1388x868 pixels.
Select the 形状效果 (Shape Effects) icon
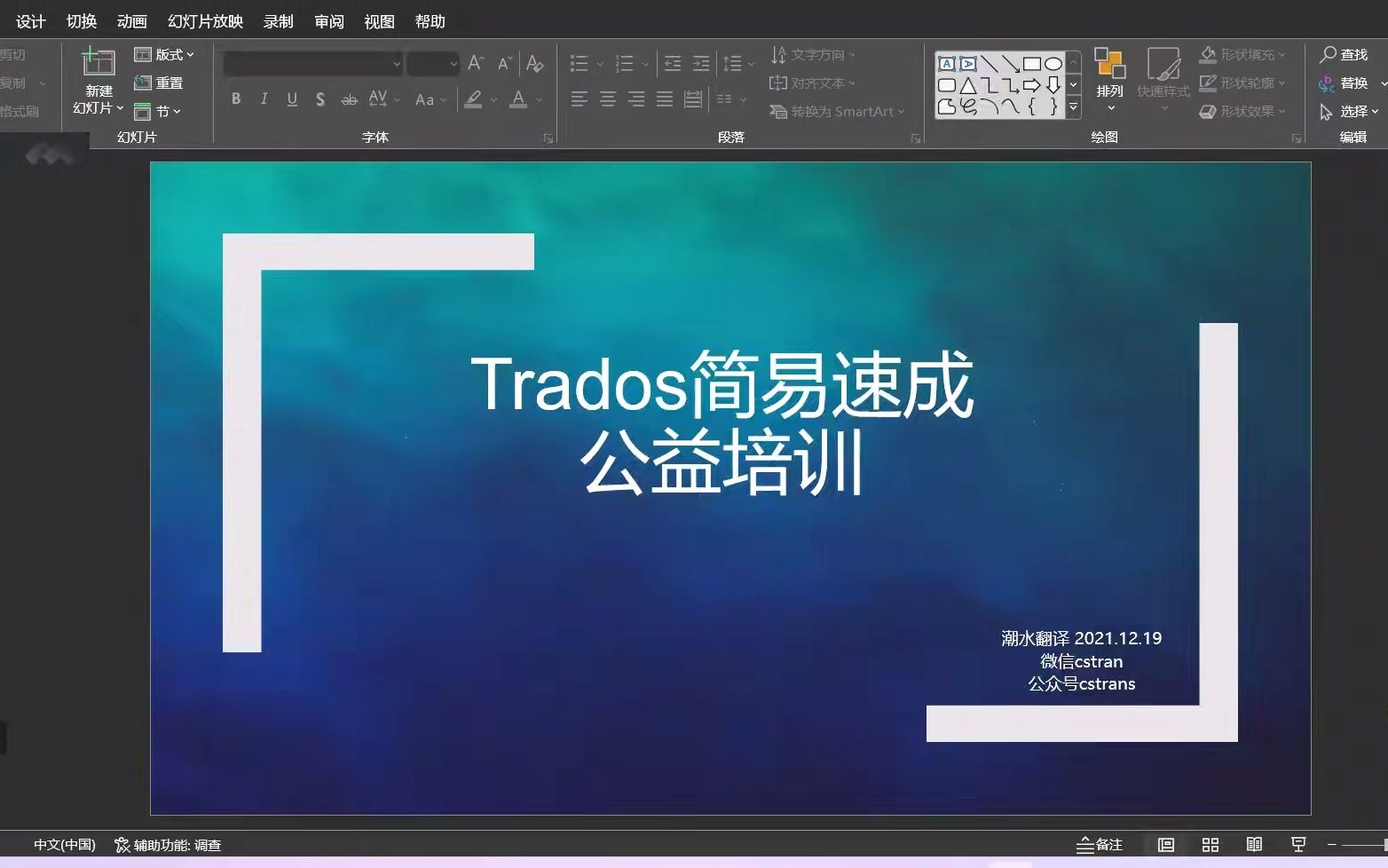pyautogui.click(x=1209, y=111)
